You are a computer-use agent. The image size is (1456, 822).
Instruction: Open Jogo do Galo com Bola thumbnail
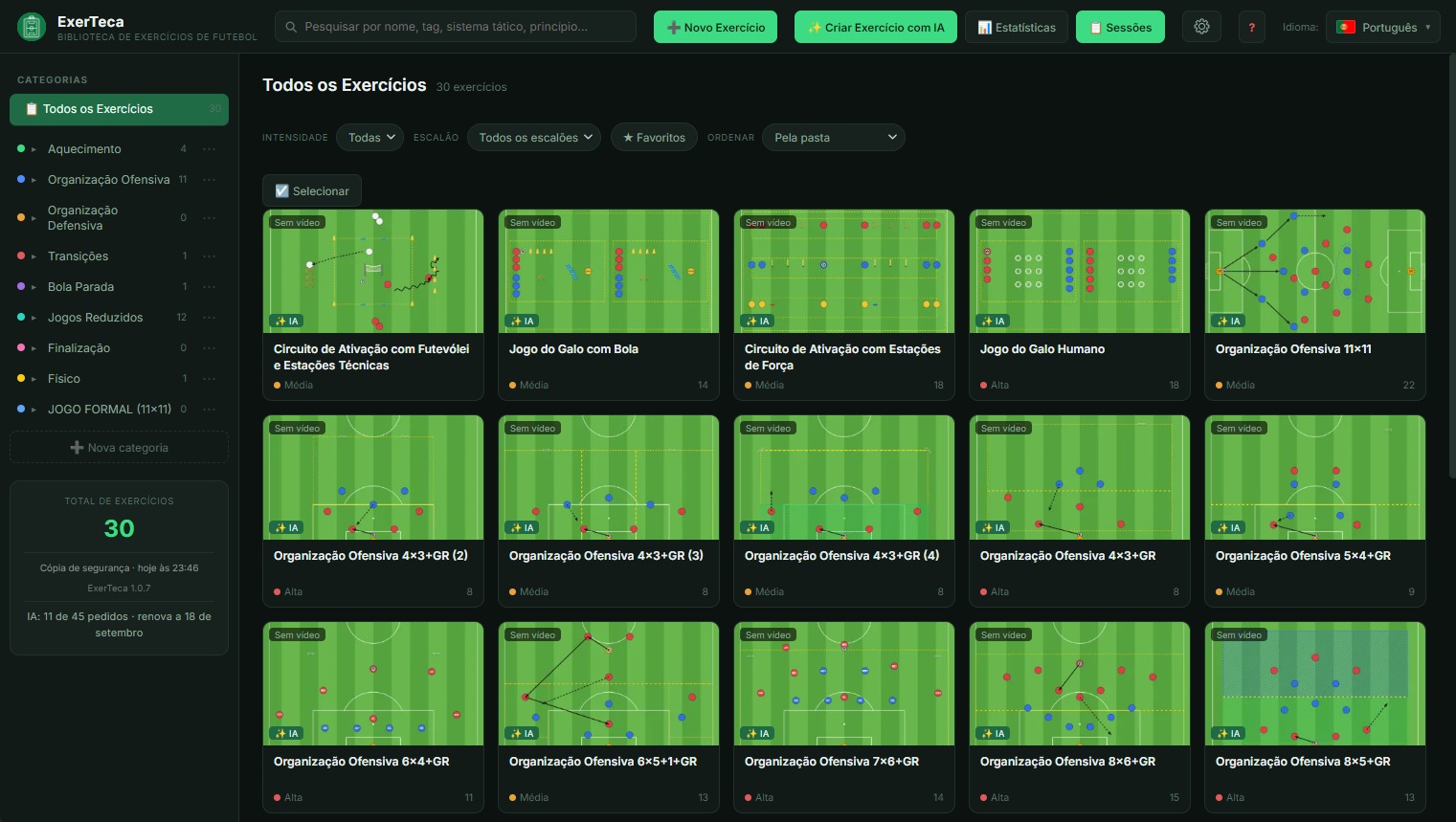click(609, 272)
